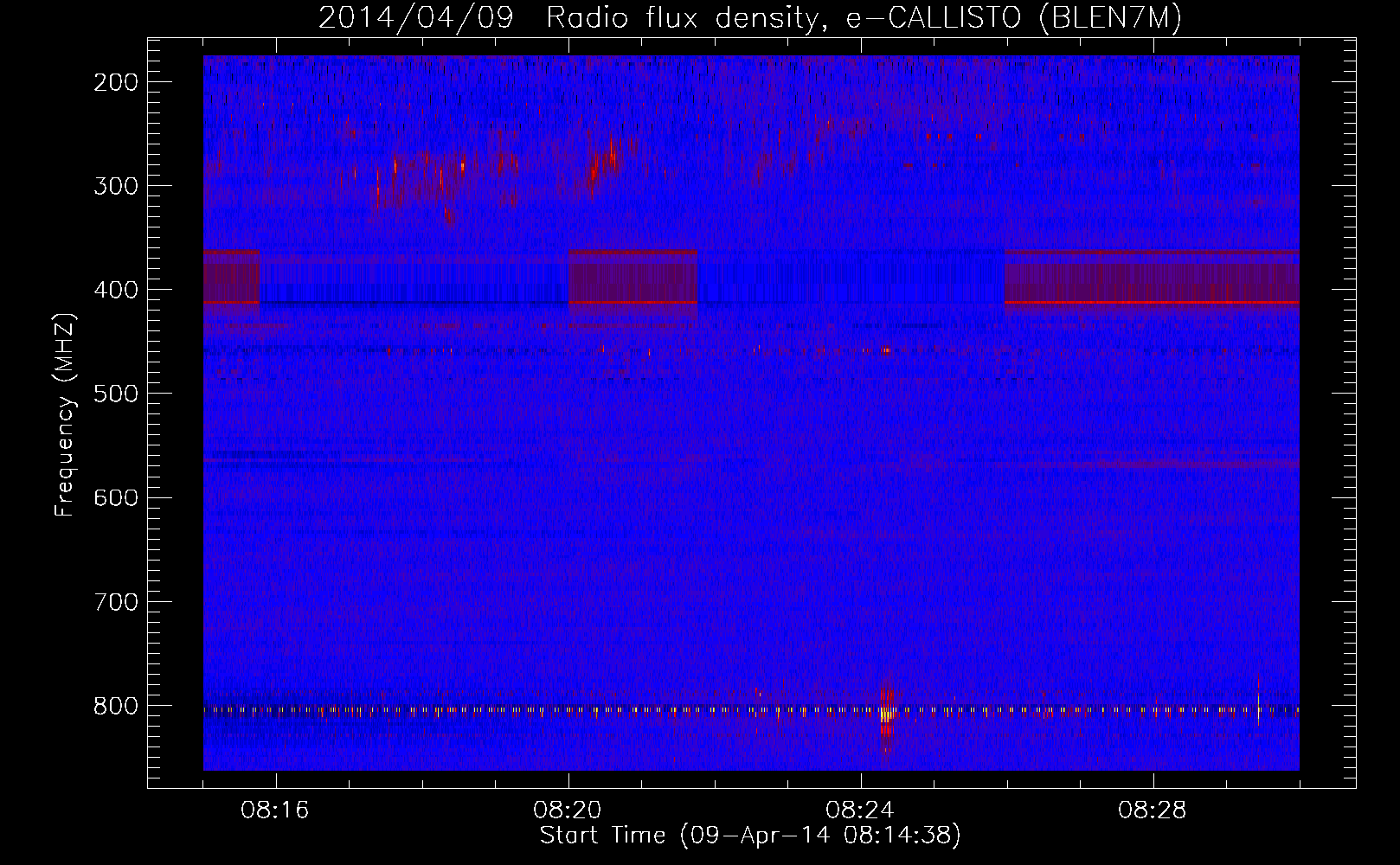Click the 600 frequency tick label

click(x=116, y=497)
